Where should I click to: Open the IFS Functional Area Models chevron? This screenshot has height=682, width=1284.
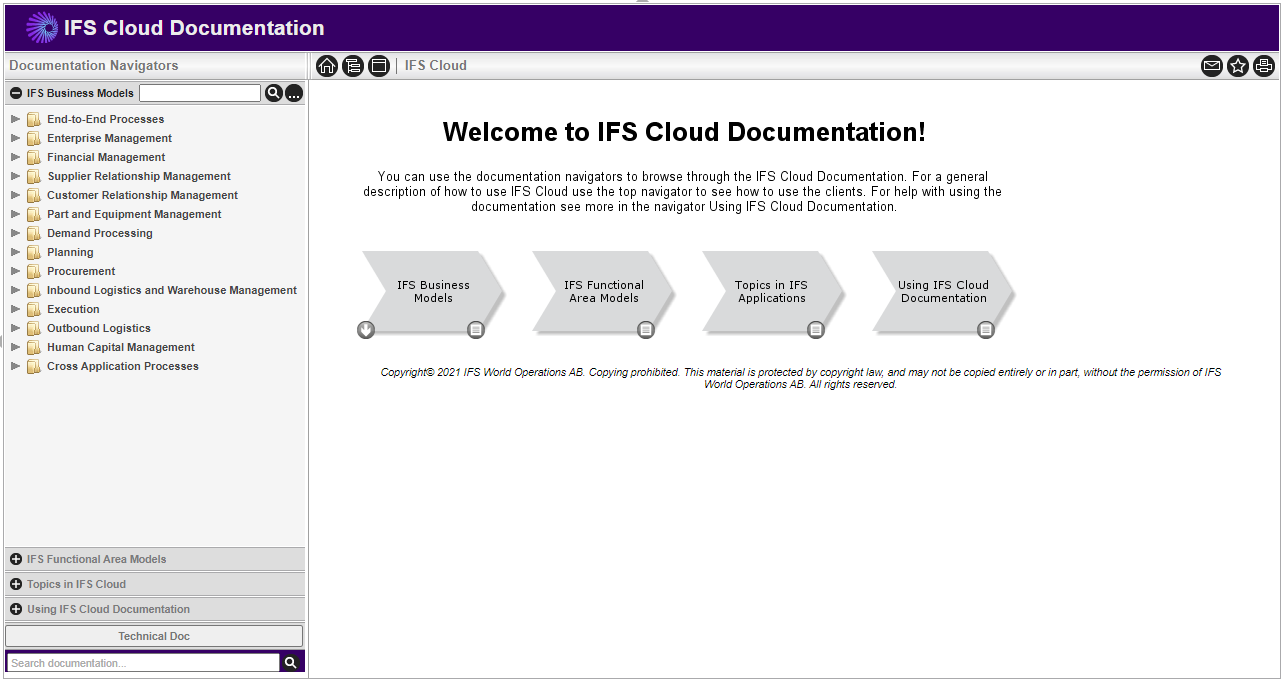(603, 292)
